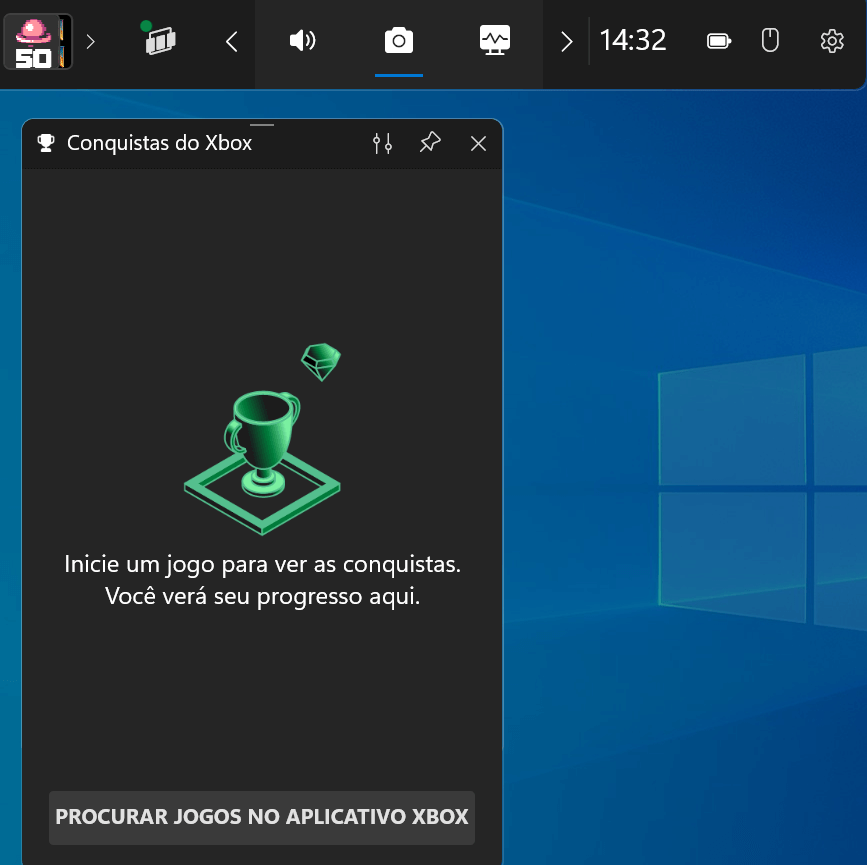The height and width of the screenshot is (865, 867).
Task: Check the battery status icon
Action: click(x=719, y=41)
